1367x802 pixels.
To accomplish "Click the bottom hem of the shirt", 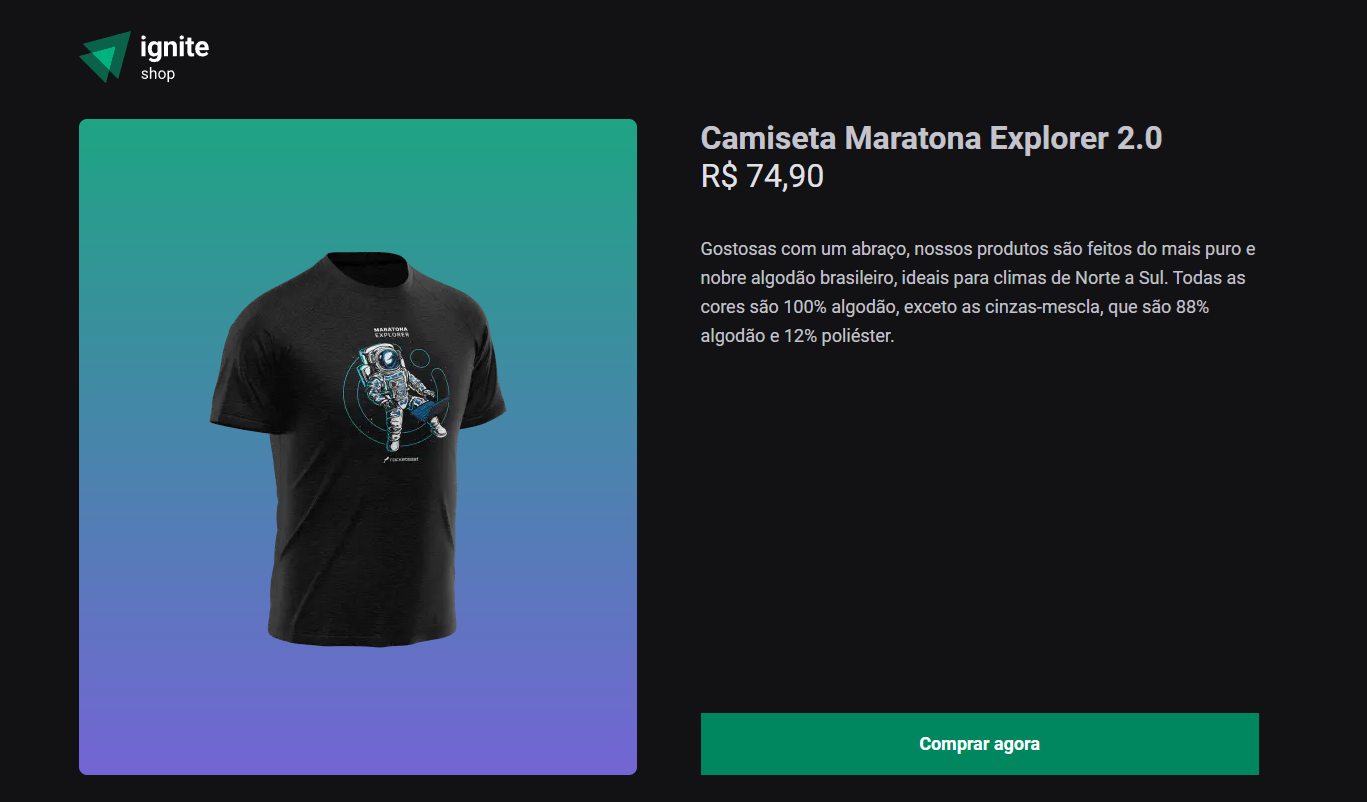I will [360, 635].
